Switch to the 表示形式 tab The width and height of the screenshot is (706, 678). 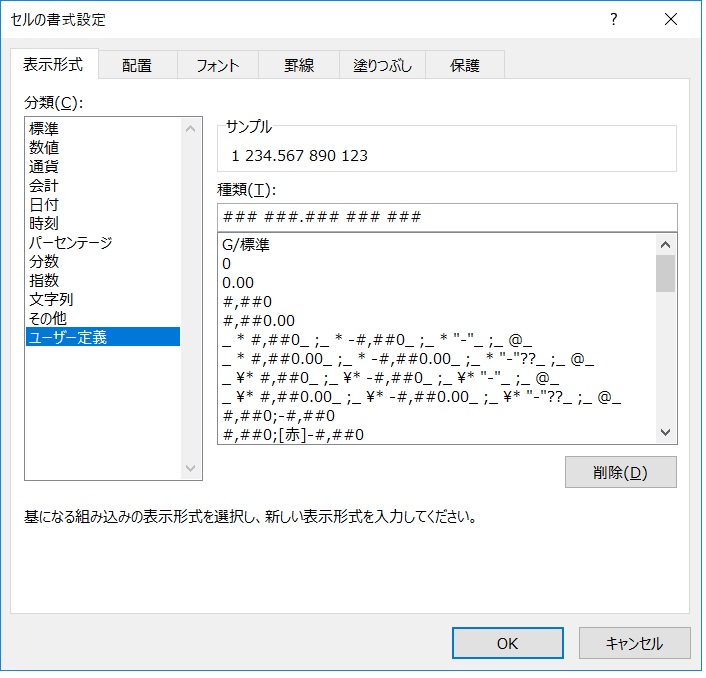53,65
